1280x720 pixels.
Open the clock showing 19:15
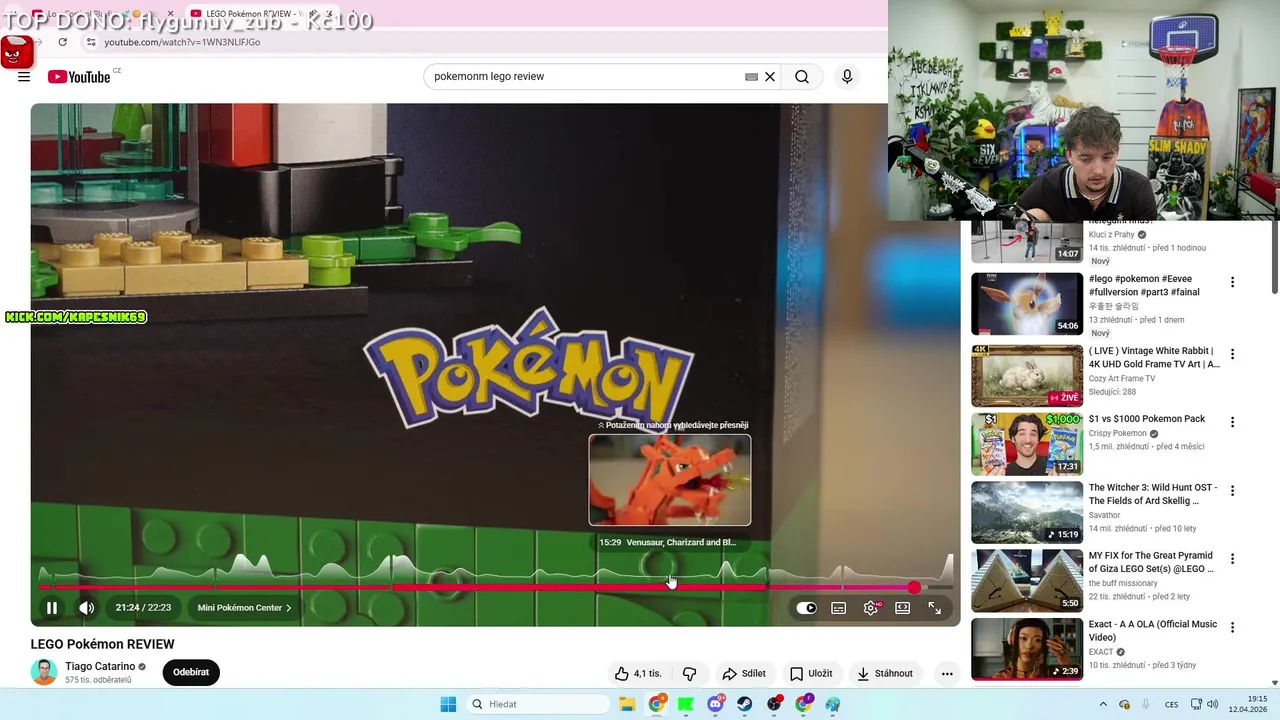(1248, 704)
